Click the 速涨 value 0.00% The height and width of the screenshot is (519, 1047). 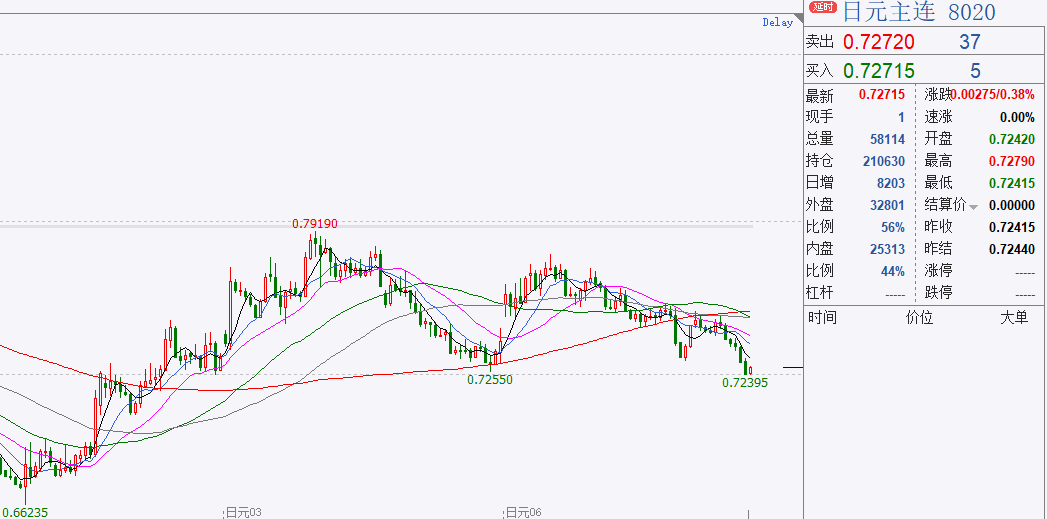[x=1017, y=117]
